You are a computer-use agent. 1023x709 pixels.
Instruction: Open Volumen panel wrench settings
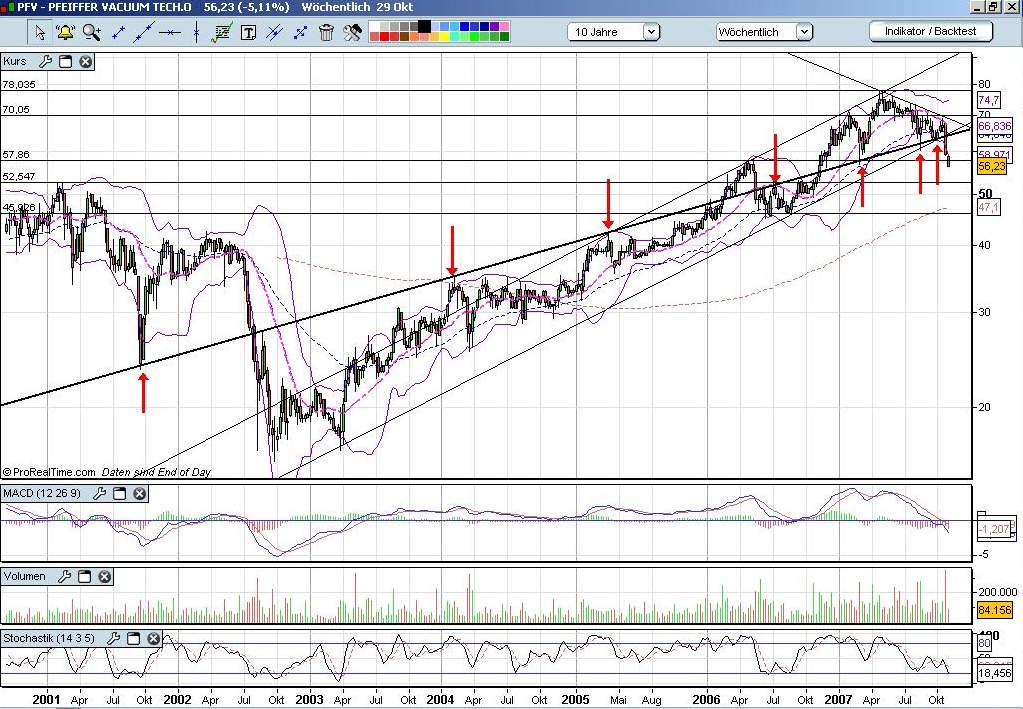64,576
